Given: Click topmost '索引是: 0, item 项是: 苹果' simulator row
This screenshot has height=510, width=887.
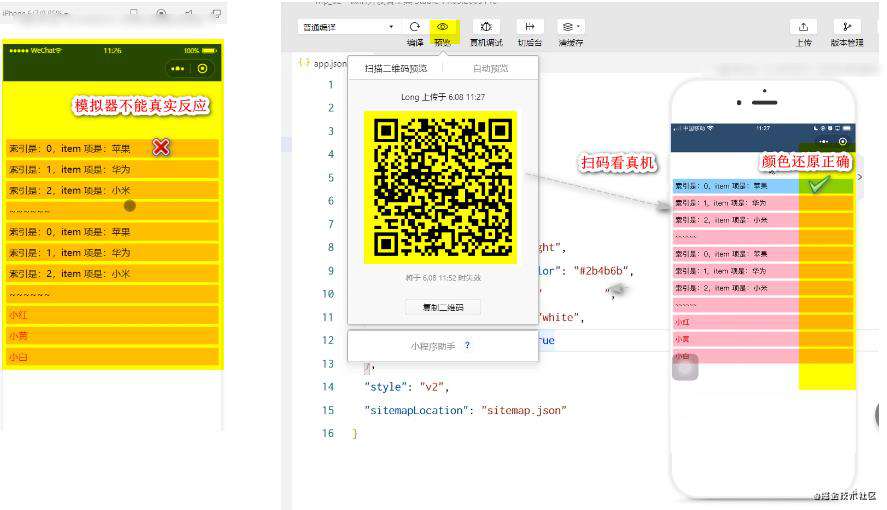Looking at the screenshot, I should tap(112, 149).
